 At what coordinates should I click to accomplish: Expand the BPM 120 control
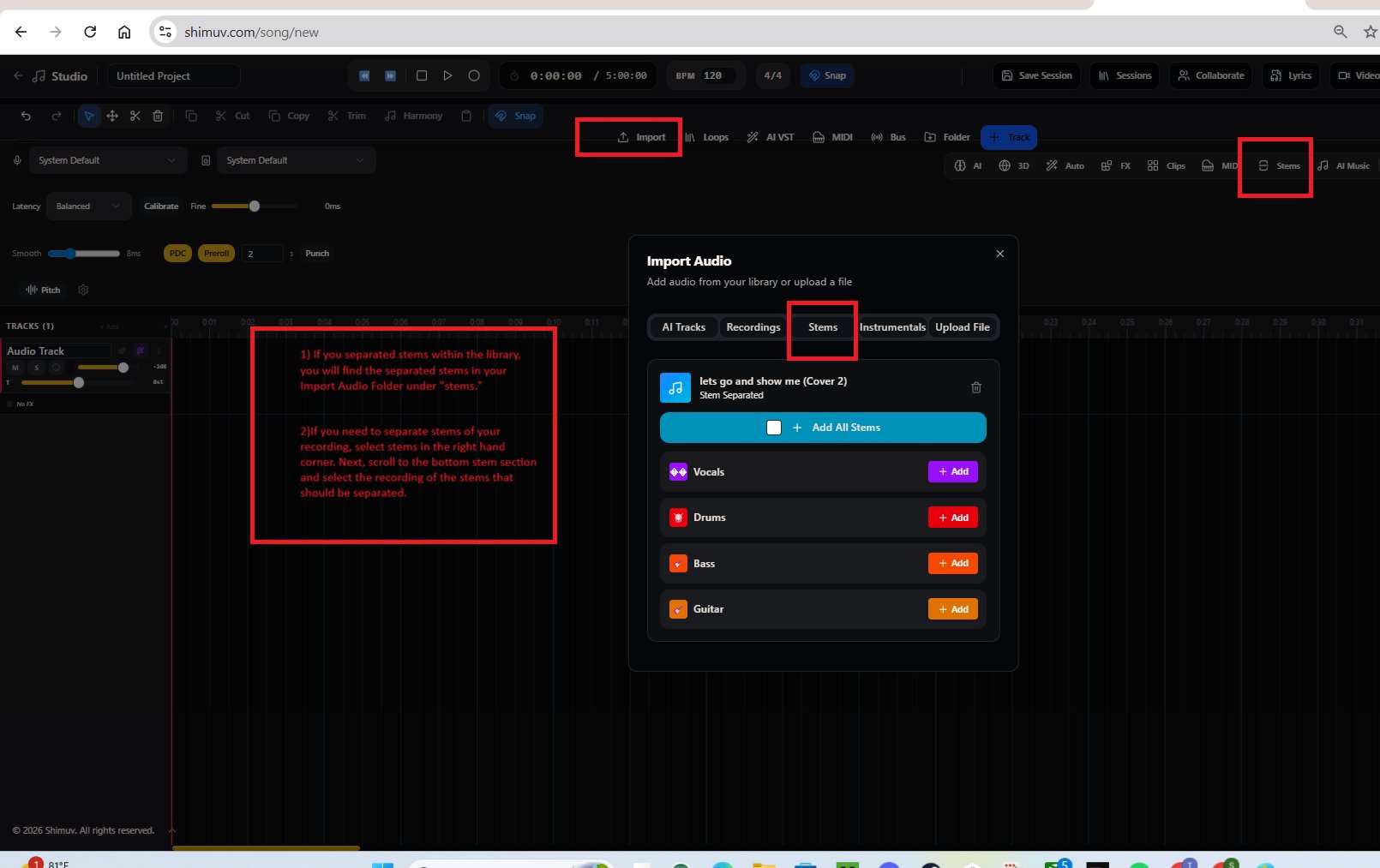click(x=705, y=75)
